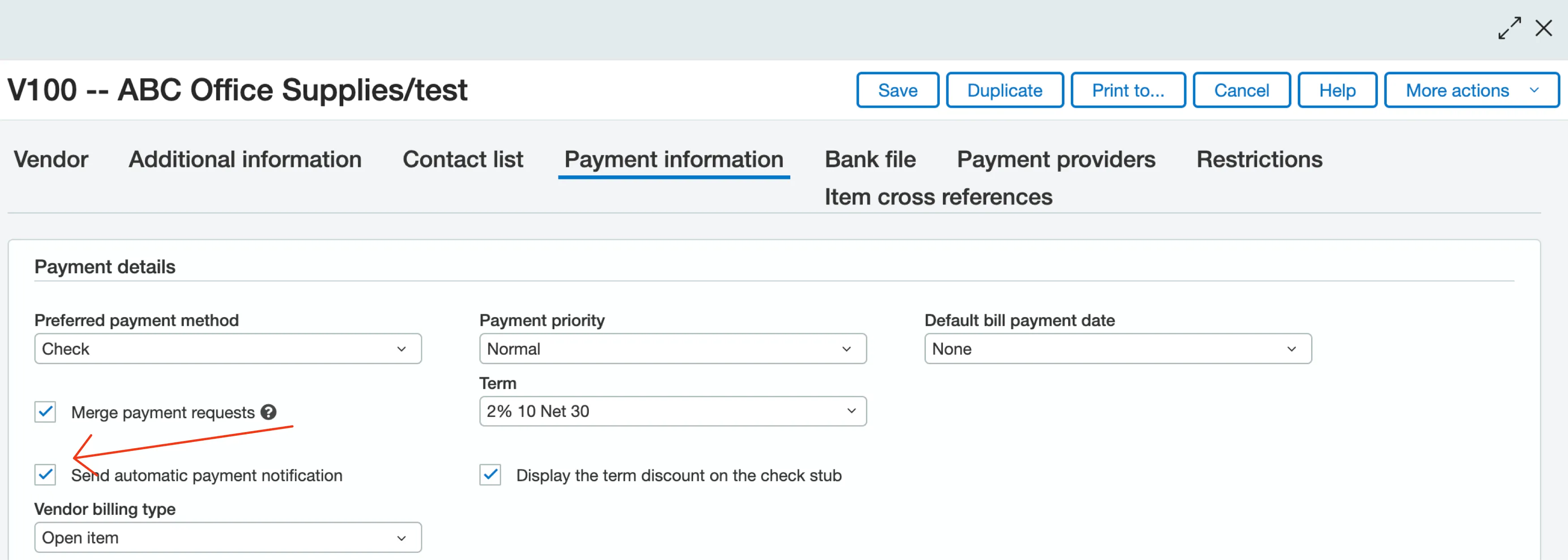The image size is (1568, 560).
Task: Close the vendor dialog with the X icon
Action: point(1544,28)
